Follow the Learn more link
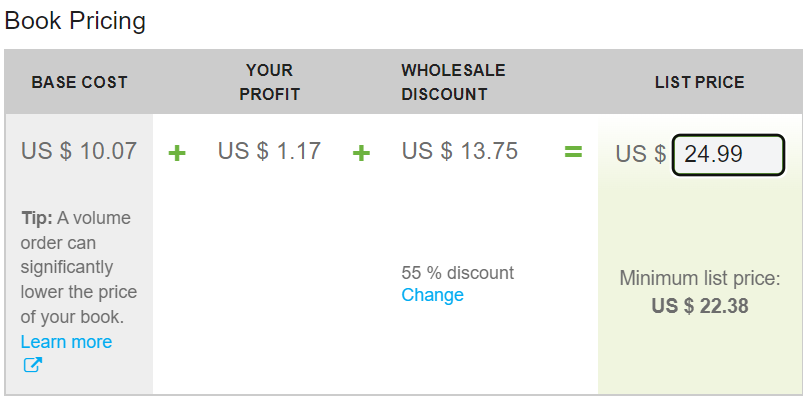809x400 pixels. pos(66,342)
